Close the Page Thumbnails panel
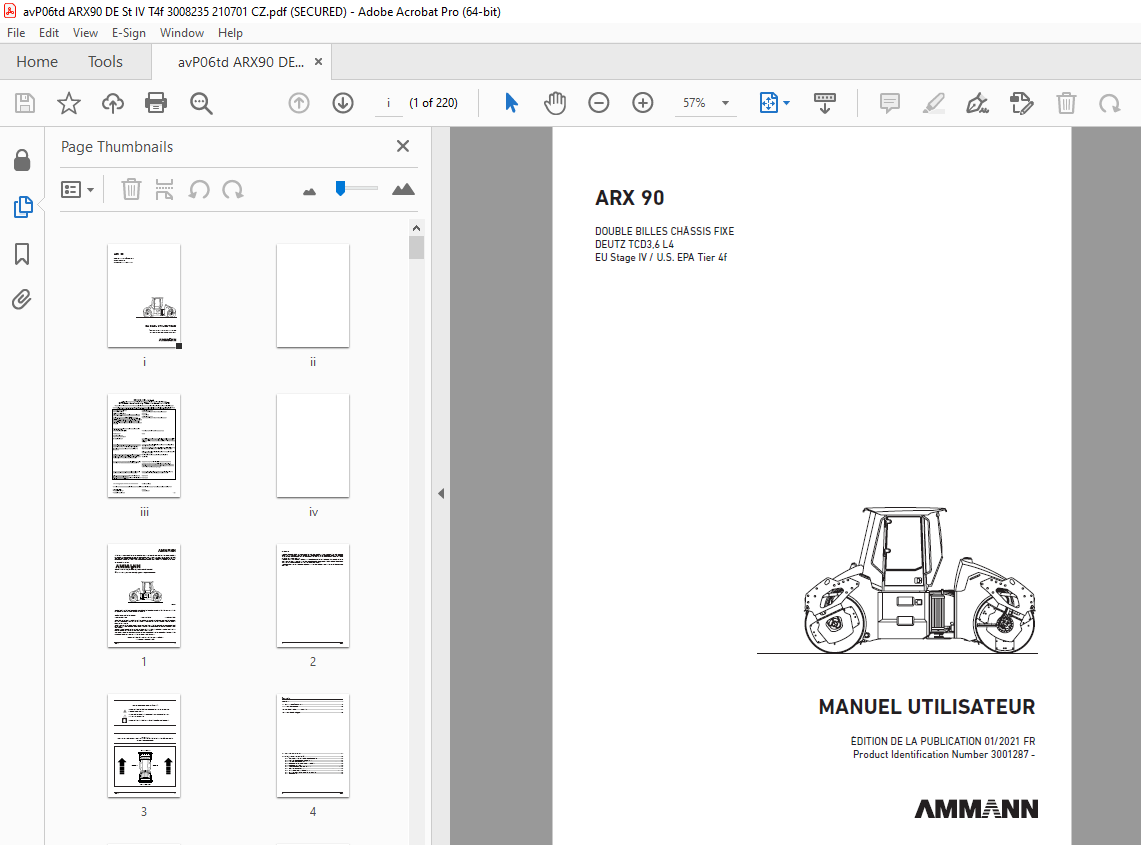 403,146
